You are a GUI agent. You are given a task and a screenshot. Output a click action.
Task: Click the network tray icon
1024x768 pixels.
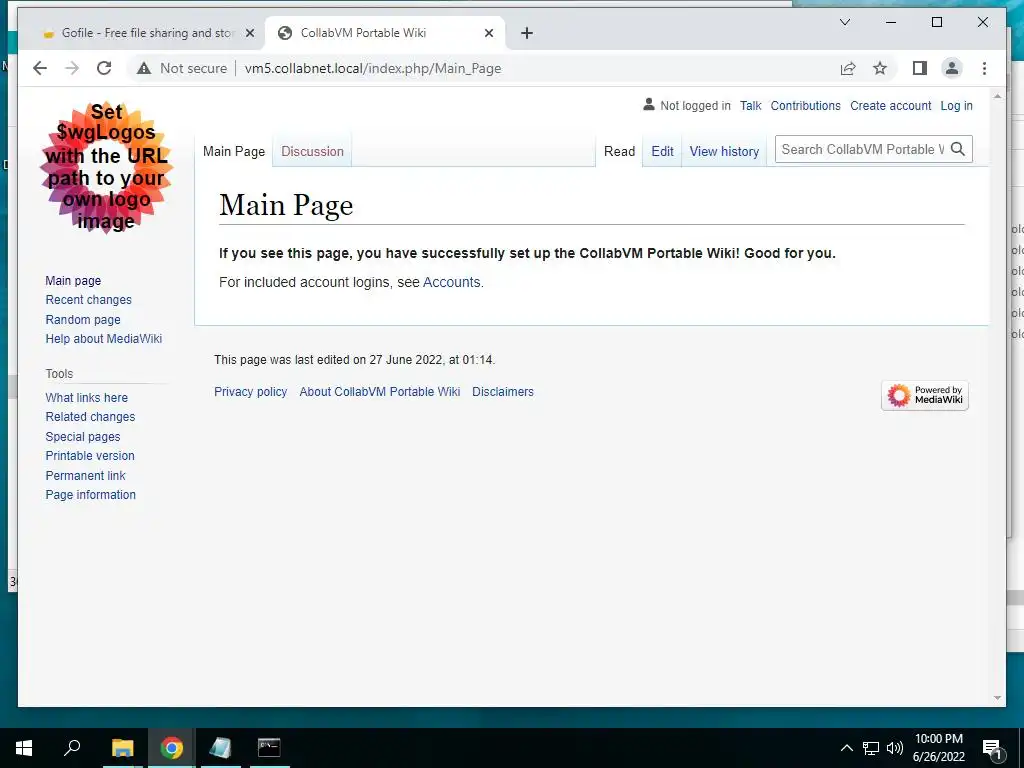[x=871, y=748]
